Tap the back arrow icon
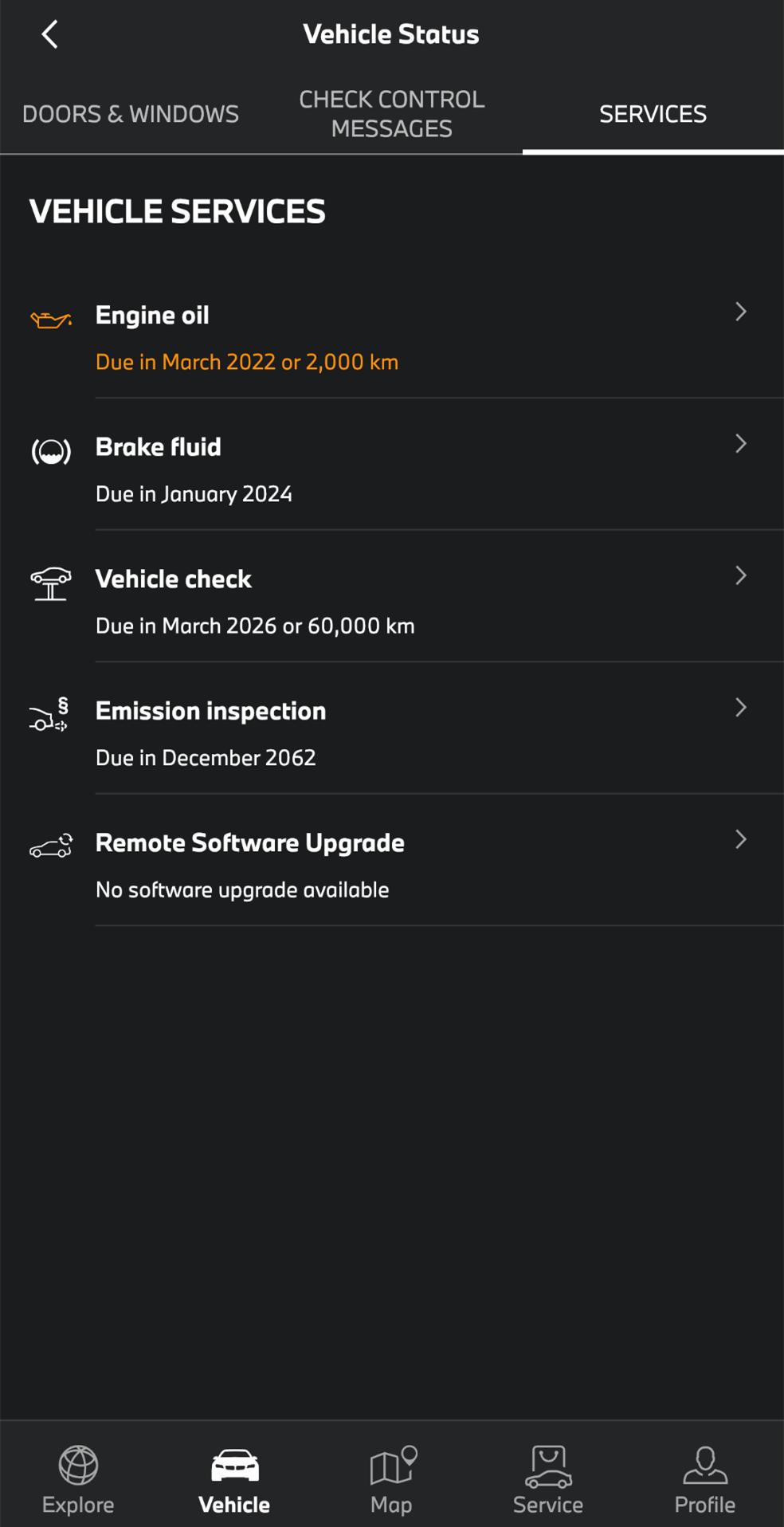 [49, 34]
